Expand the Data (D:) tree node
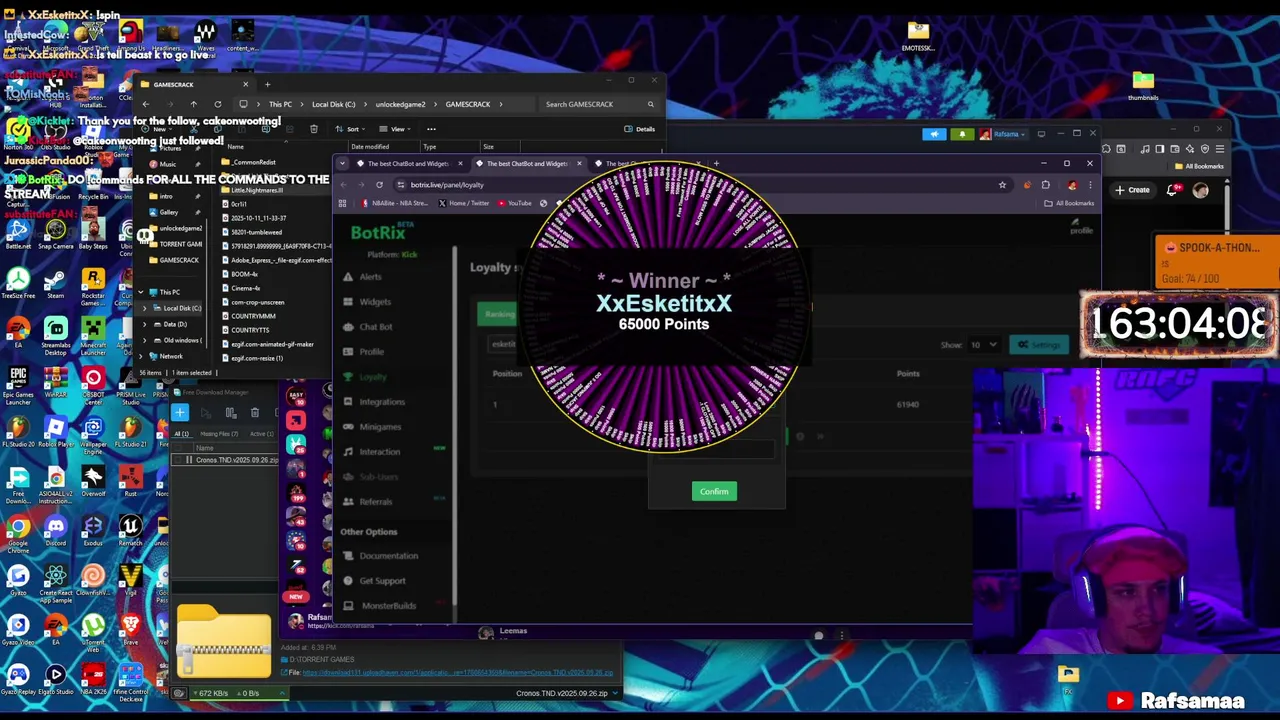This screenshot has height=720, width=1280. [x=144, y=324]
